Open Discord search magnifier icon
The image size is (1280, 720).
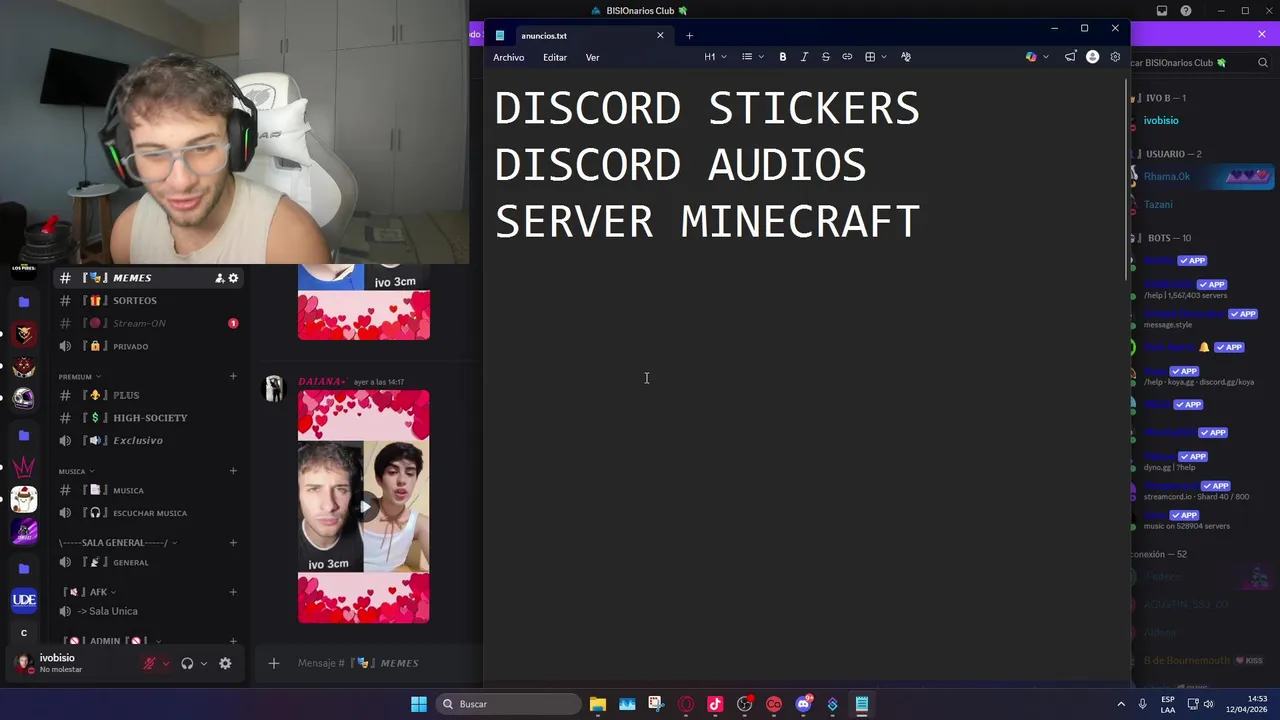coord(1263,62)
